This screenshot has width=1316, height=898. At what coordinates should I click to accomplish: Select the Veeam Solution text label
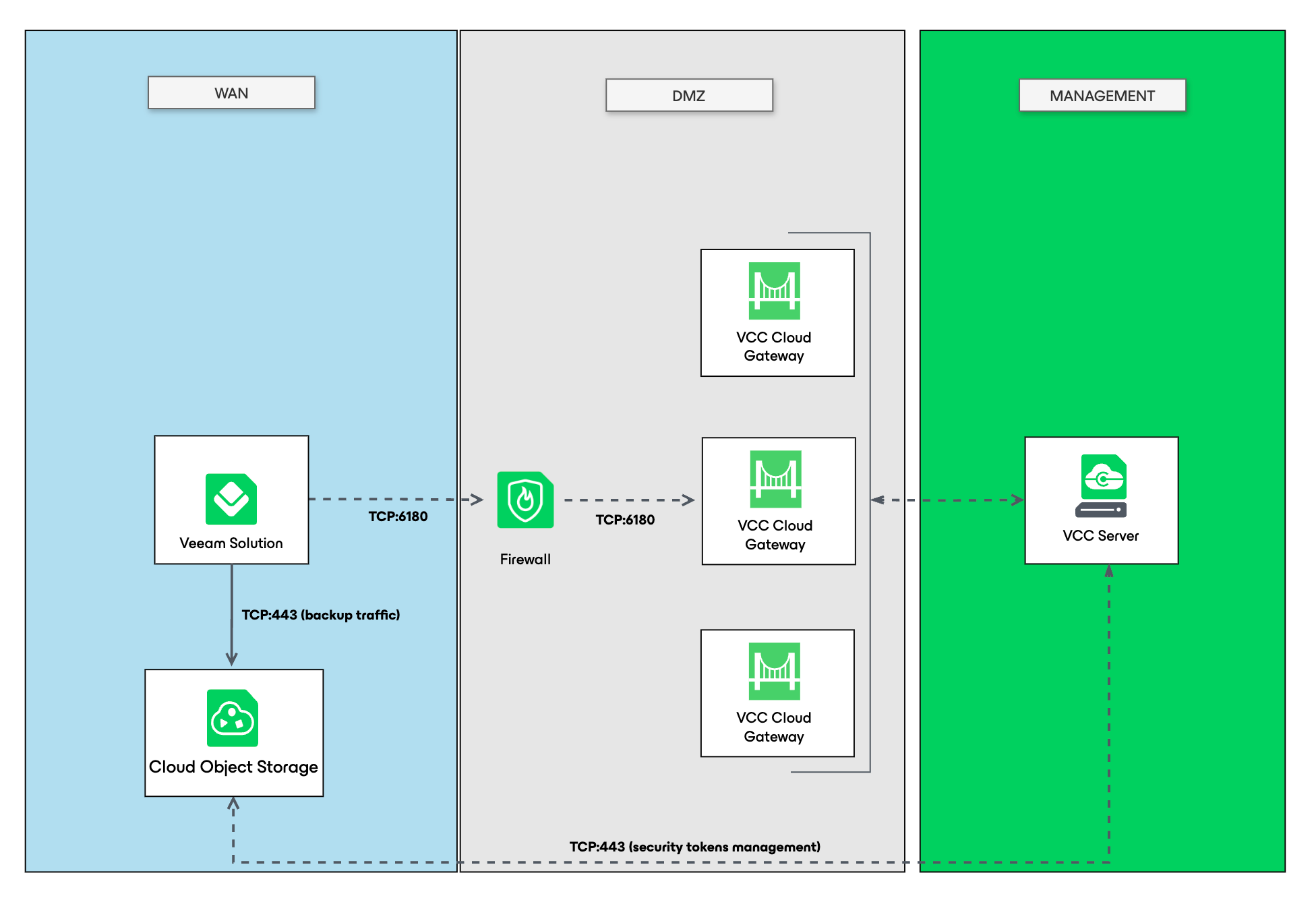pos(231,543)
